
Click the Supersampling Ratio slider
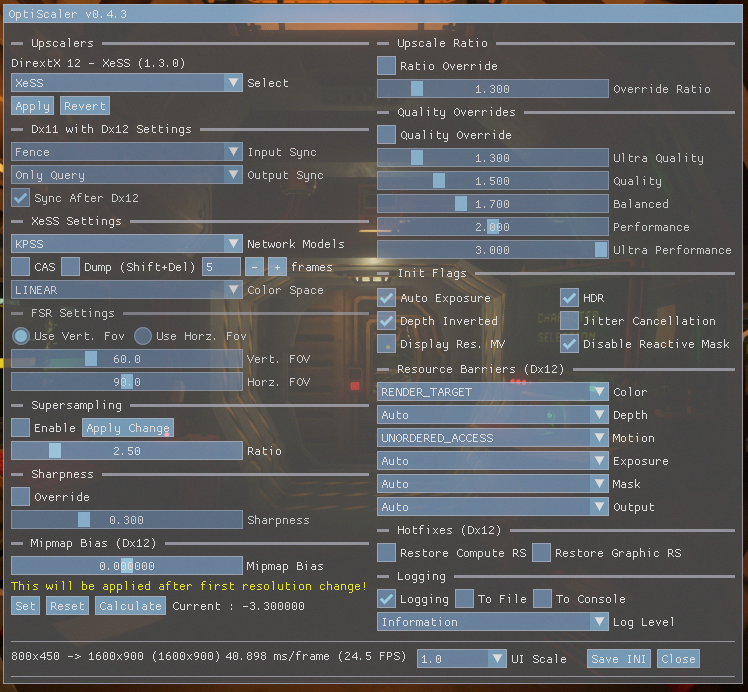[x=126, y=451]
